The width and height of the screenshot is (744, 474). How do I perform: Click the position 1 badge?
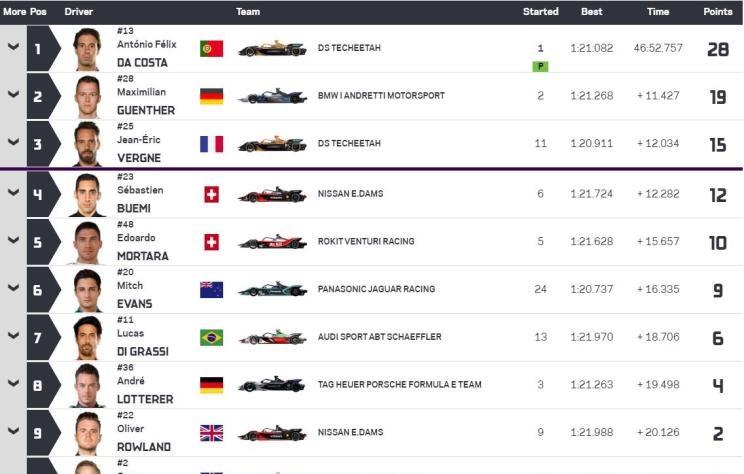click(44, 48)
